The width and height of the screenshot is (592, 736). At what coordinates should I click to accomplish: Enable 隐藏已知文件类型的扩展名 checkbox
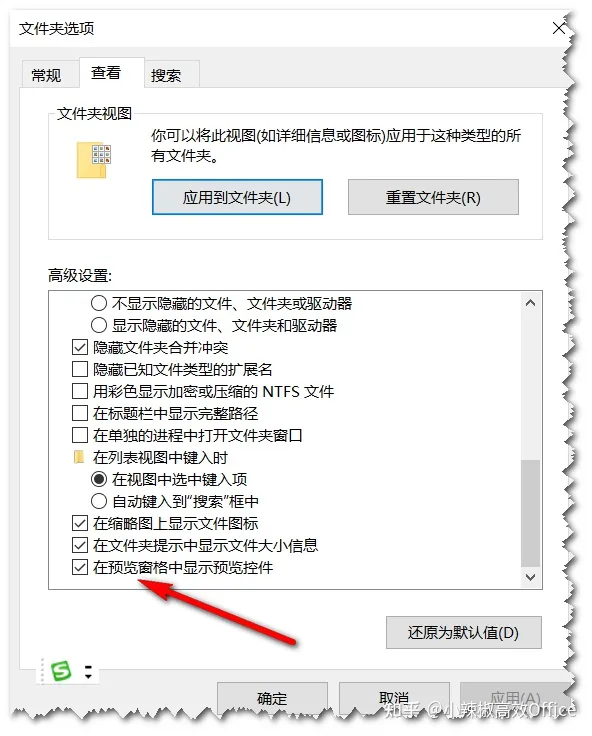pos(80,369)
